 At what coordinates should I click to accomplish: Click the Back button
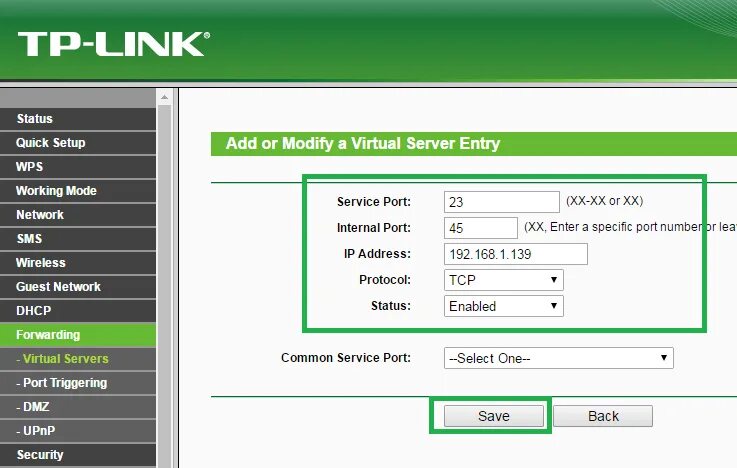click(603, 416)
